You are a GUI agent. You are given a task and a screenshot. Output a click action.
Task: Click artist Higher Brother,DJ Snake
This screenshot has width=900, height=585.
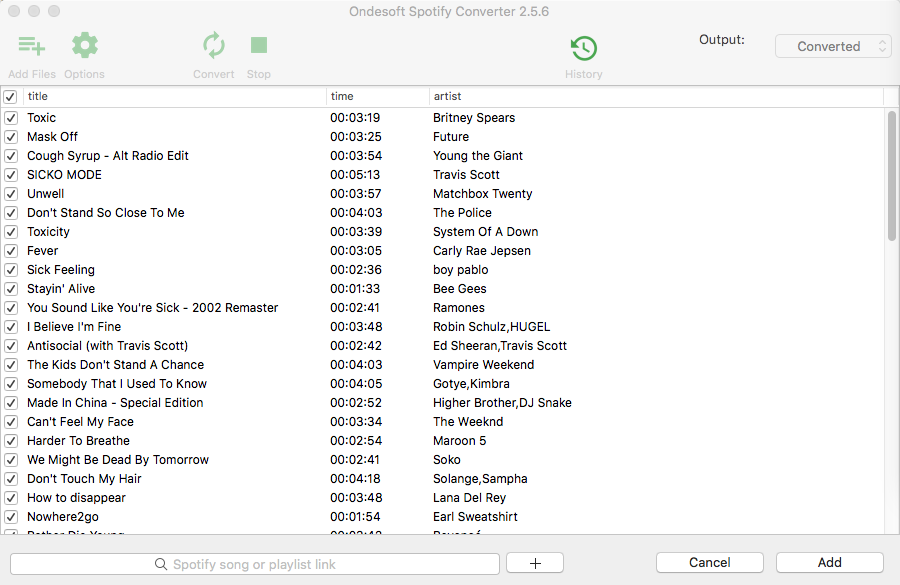click(502, 402)
